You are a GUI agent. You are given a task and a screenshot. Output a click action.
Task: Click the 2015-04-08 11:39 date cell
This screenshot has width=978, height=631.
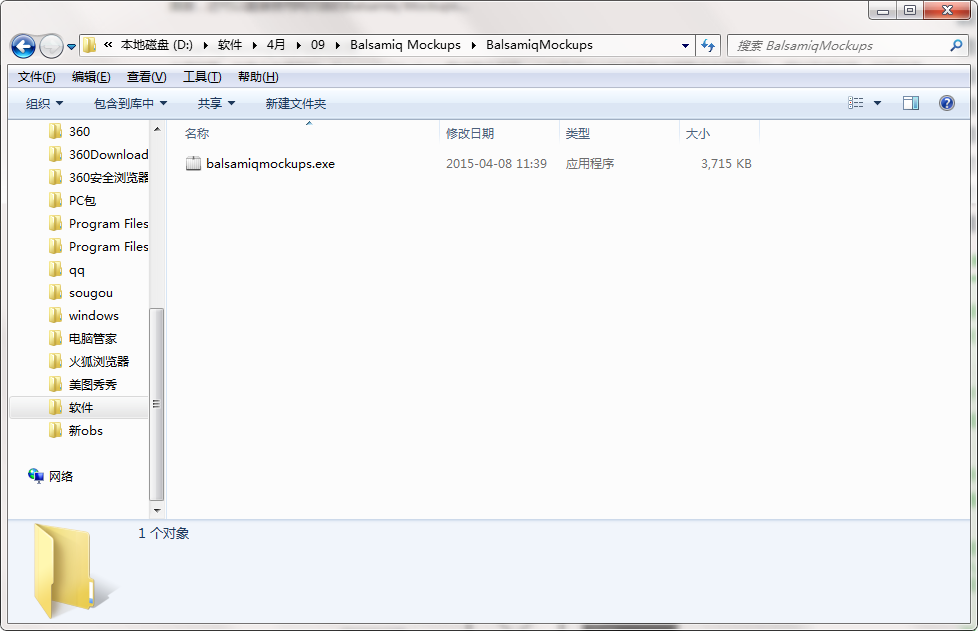click(x=496, y=164)
